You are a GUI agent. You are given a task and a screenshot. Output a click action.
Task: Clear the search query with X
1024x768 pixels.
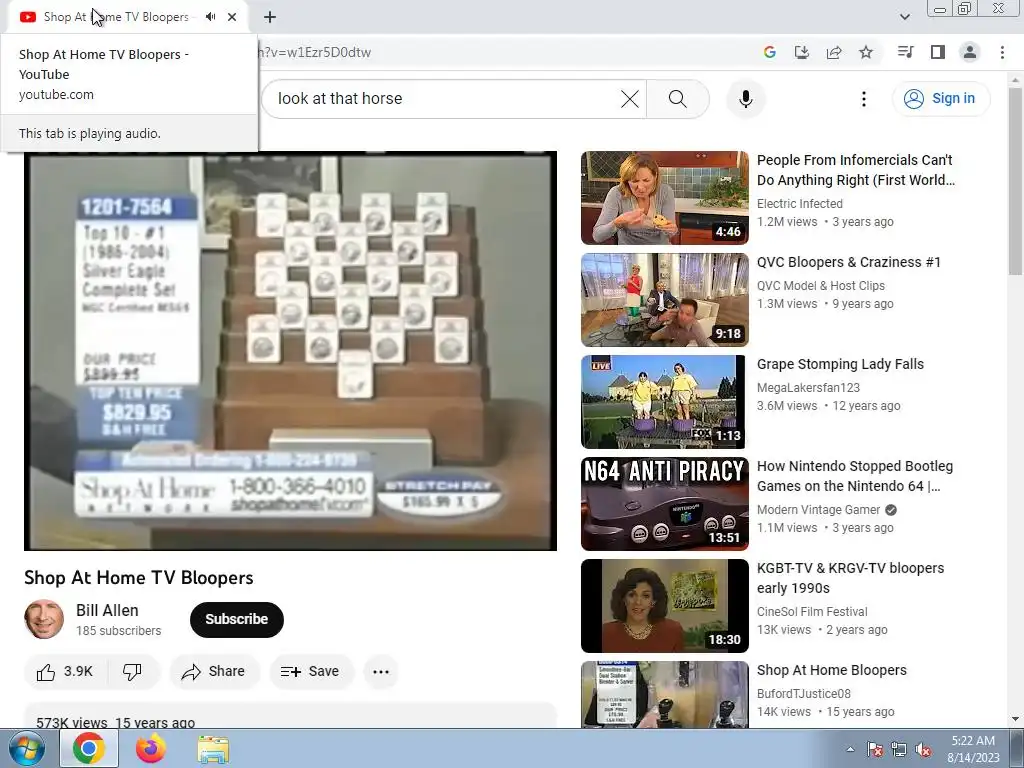click(x=630, y=99)
